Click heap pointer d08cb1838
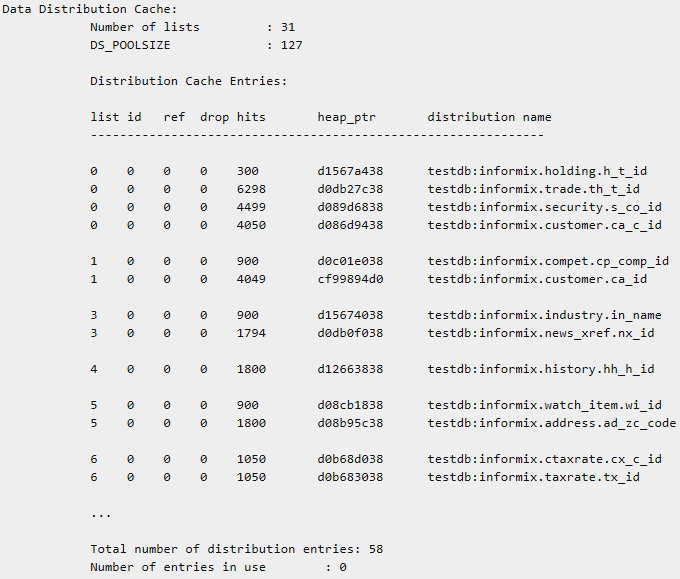This screenshot has height=579, width=680. 350,405
